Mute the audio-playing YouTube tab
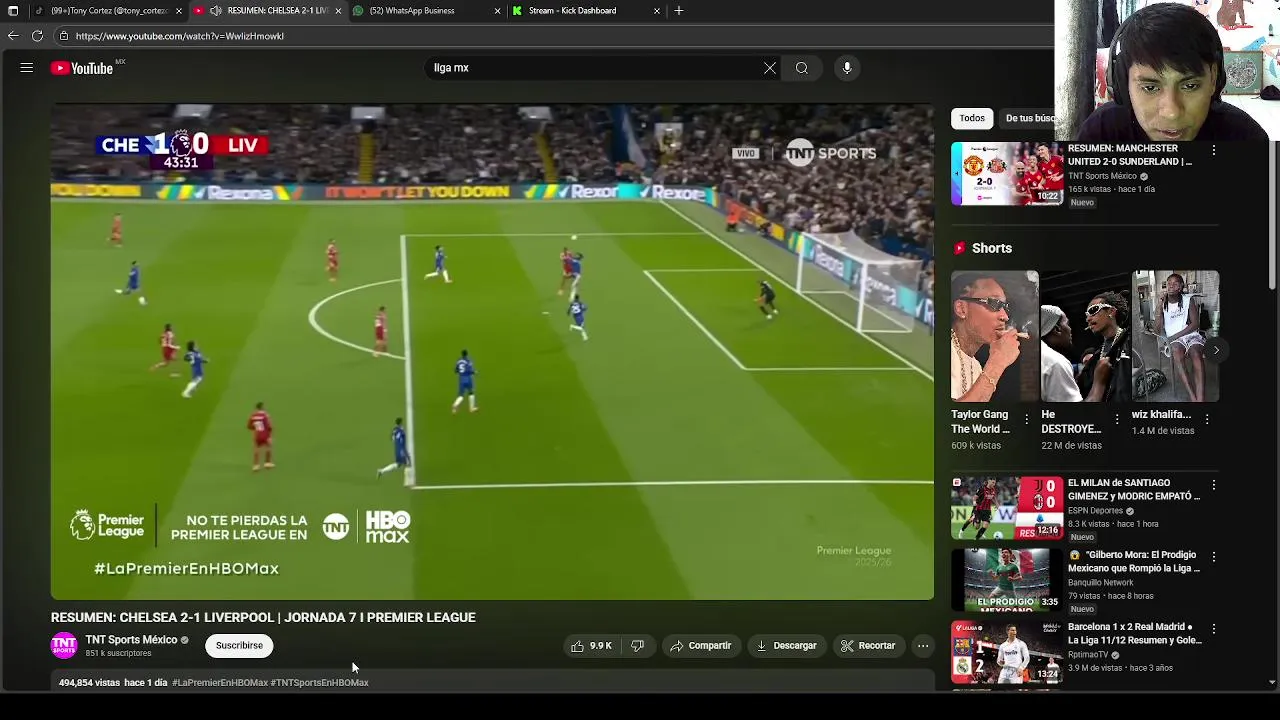1280x720 pixels. coord(215,10)
